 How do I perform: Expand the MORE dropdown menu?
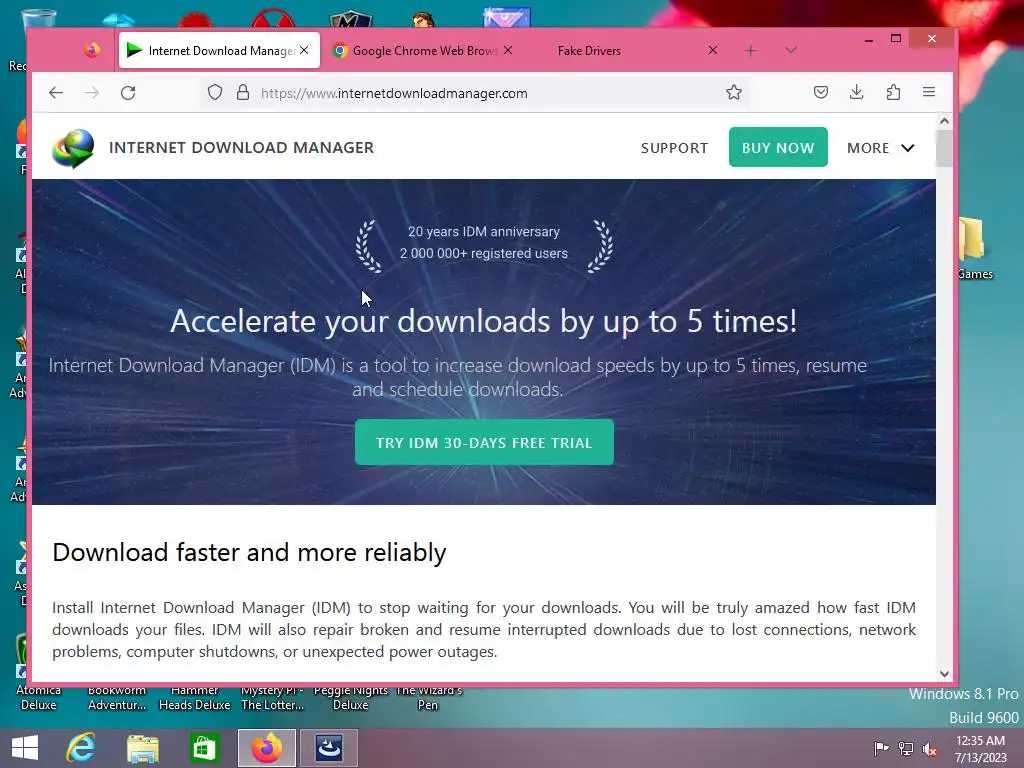click(x=880, y=148)
